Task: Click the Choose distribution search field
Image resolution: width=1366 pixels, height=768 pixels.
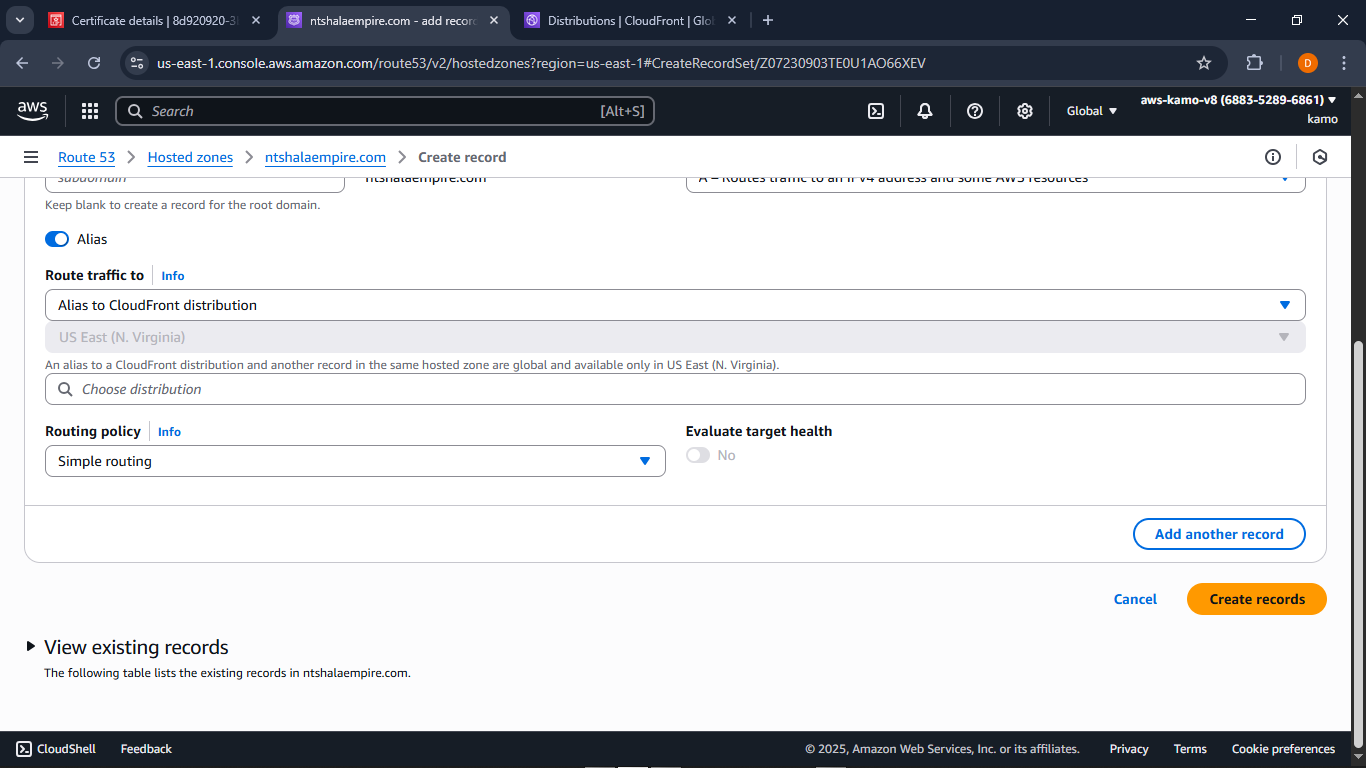Action: [675, 389]
